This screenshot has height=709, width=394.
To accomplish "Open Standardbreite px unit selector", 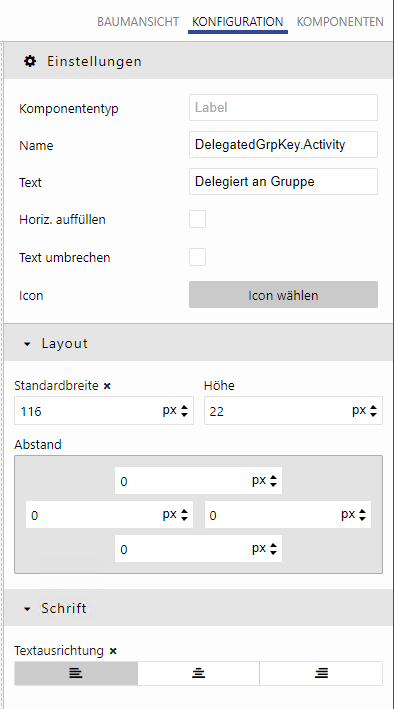I will pyautogui.click(x=175, y=411).
